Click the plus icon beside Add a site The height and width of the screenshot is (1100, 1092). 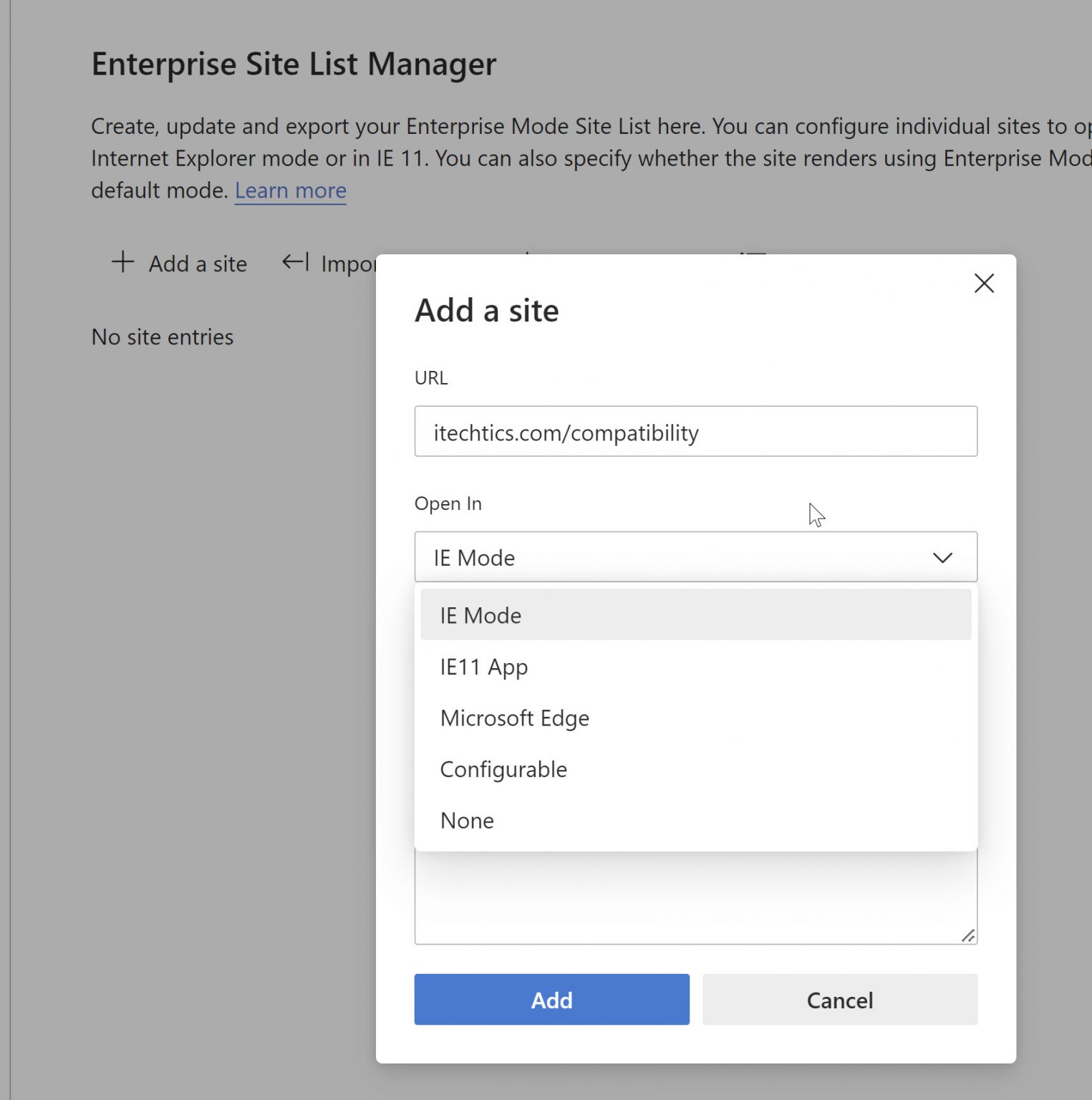tap(122, 262)
